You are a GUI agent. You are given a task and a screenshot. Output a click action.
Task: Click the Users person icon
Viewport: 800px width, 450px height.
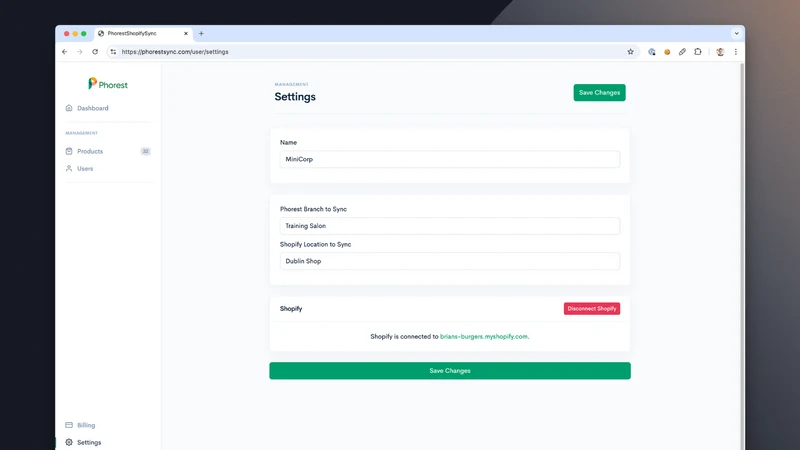(69, 168)
